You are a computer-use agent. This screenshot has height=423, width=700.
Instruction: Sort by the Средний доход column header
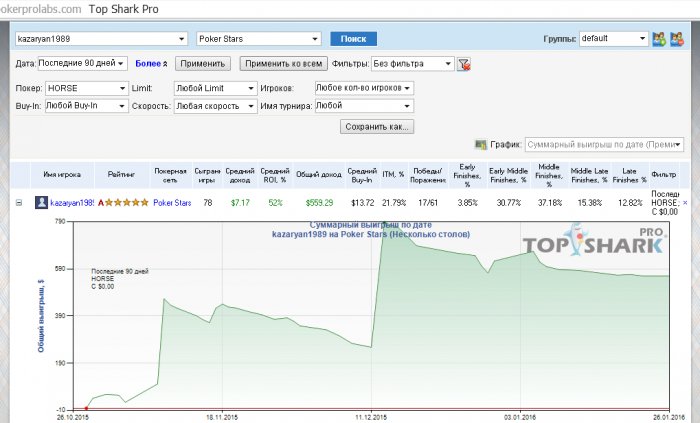[x=240, y=175]
